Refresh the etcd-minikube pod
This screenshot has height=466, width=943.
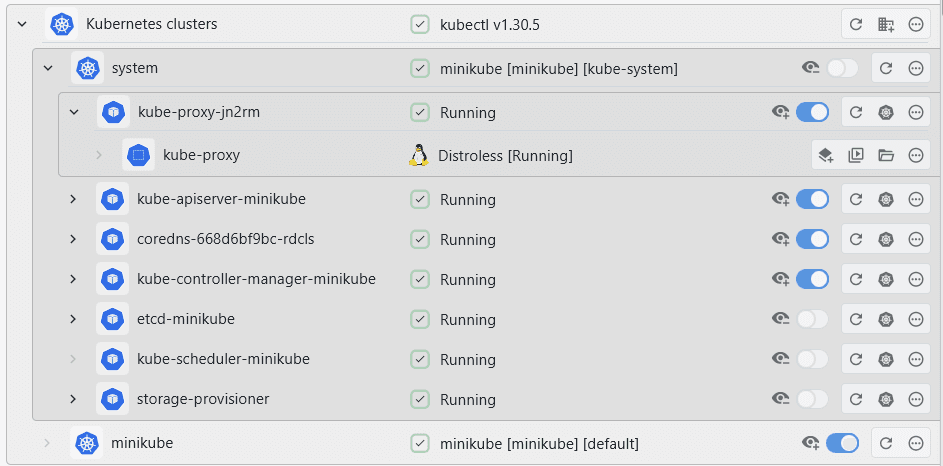pyautogui.click(x=856, y=319)
